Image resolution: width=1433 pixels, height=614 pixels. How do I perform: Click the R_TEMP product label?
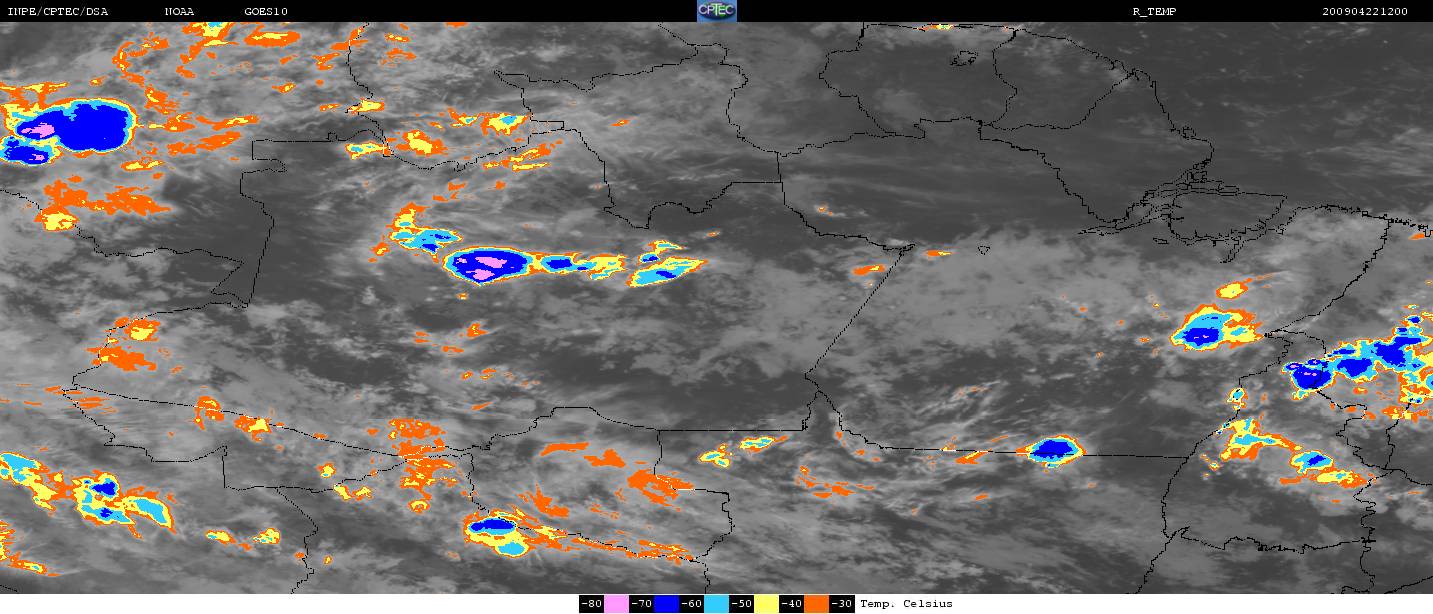click(x=1157, y=12)
